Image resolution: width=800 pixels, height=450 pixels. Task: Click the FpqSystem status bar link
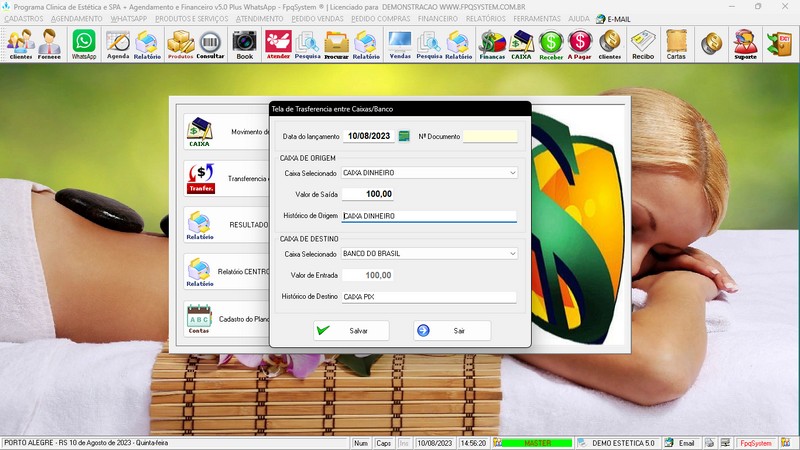click(756, 443)
